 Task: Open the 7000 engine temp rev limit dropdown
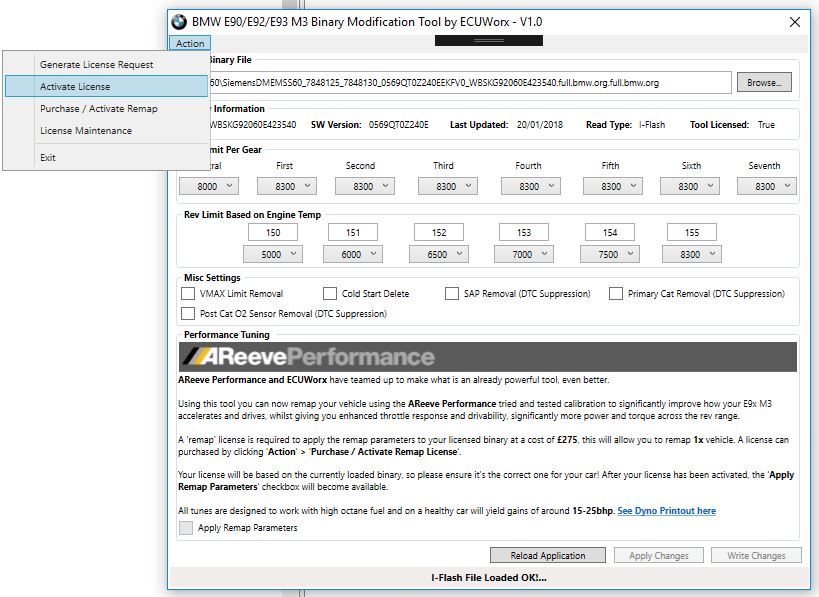click(x=524, y=254)
